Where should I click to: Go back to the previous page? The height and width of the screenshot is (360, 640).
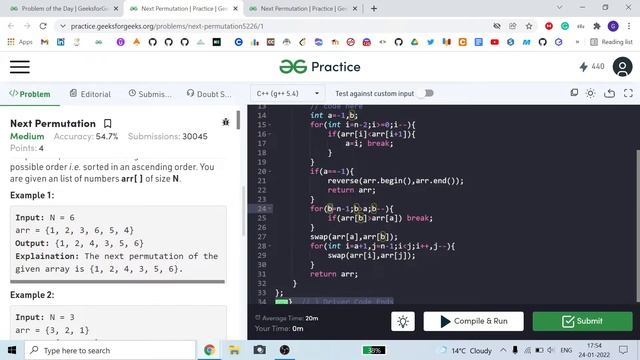pyautogui.click(x=11, y=26)
